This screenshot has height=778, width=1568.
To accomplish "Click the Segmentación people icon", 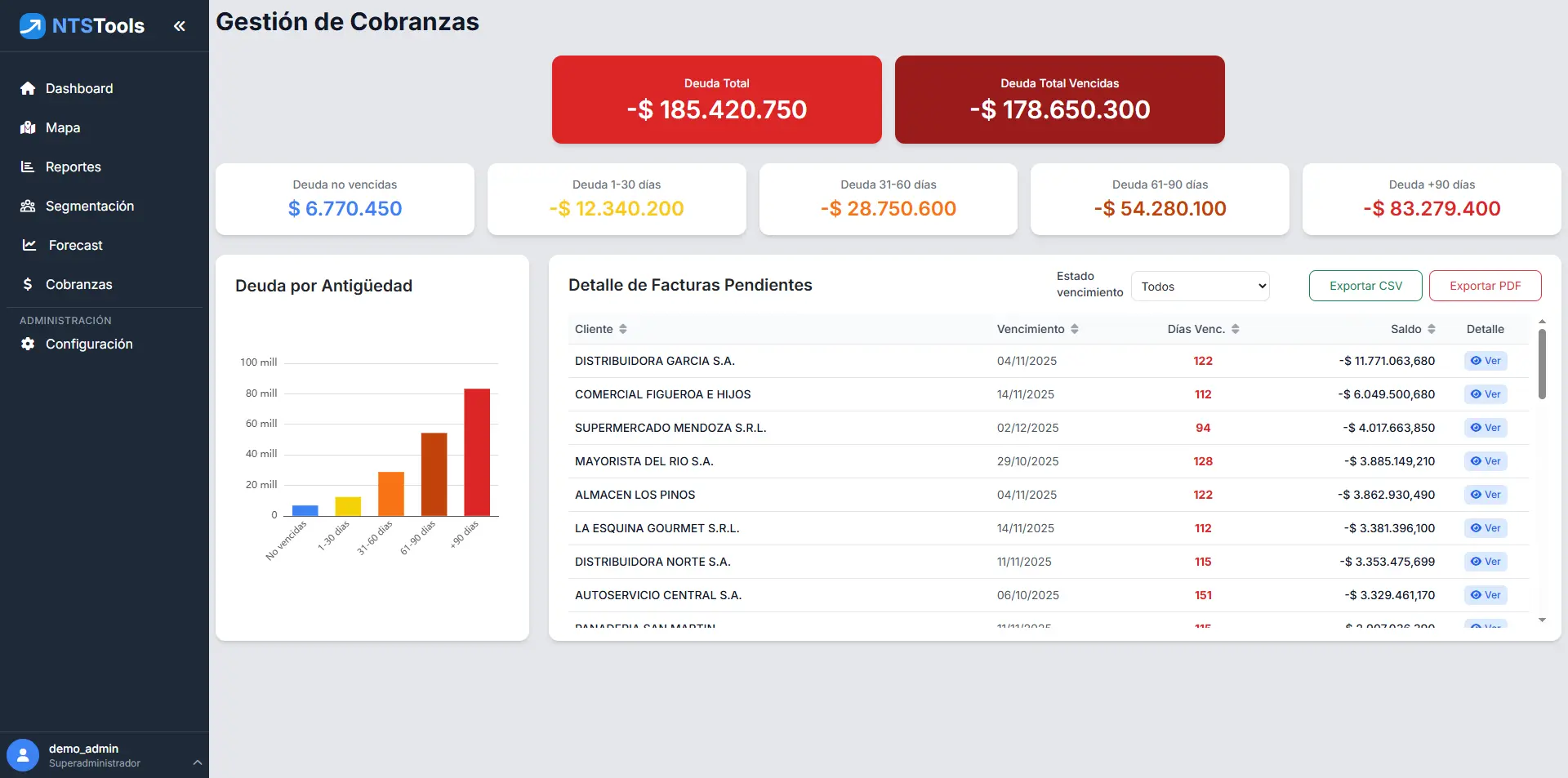I will (x=28, y=206).
